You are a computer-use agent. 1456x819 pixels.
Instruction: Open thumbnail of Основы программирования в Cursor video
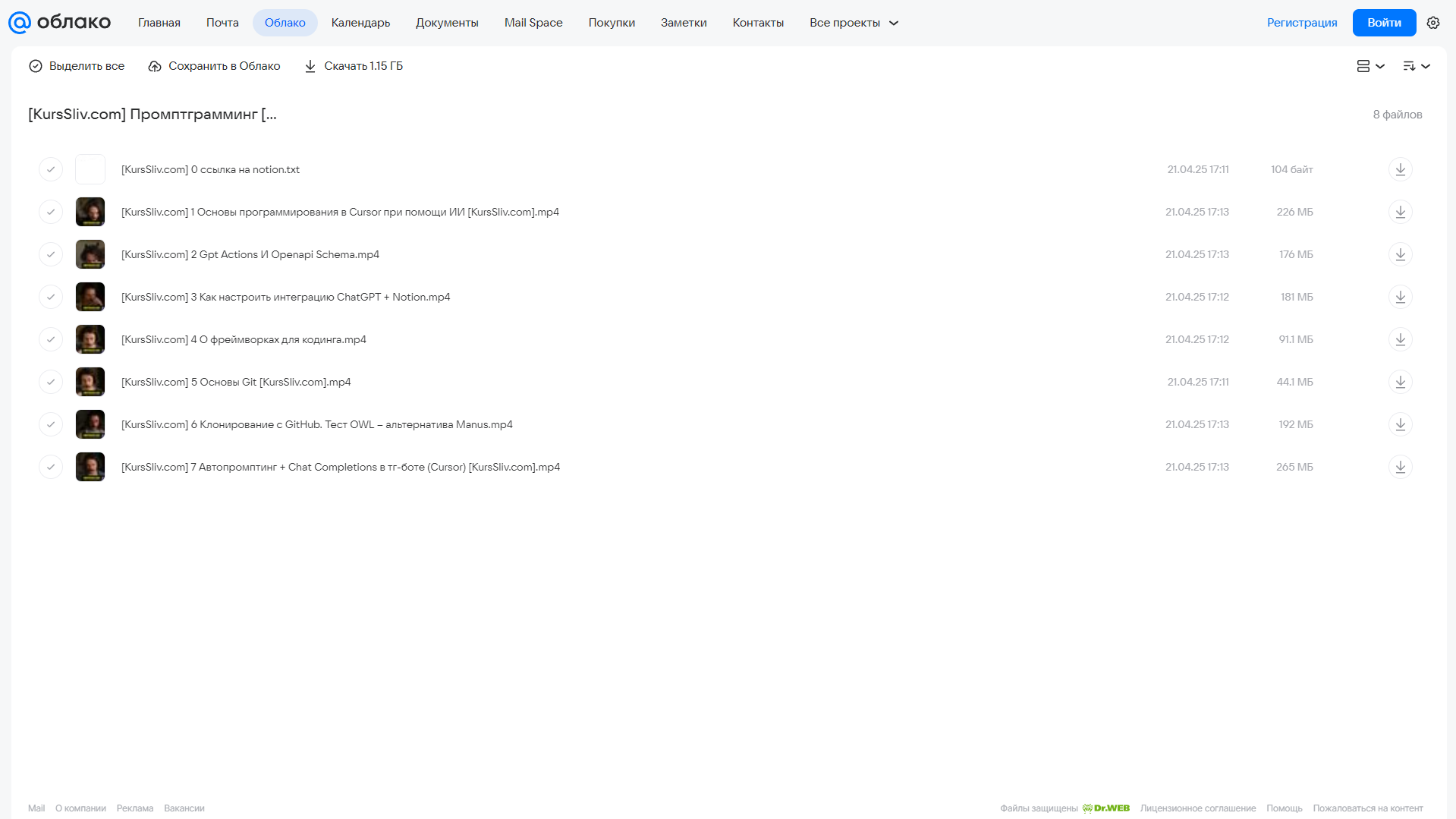click(x=90, y=212)
